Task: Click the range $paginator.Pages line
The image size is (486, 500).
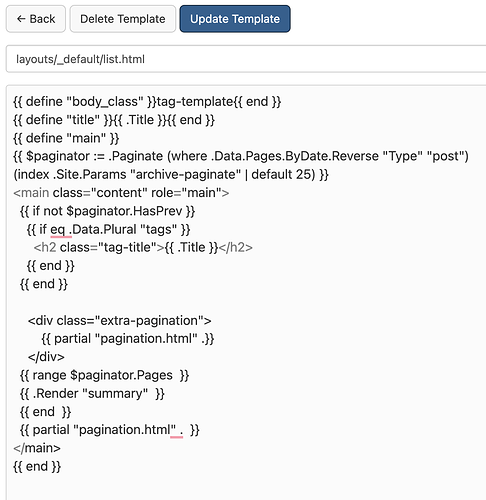Action: pyautogui.click(x=104, y=375)
